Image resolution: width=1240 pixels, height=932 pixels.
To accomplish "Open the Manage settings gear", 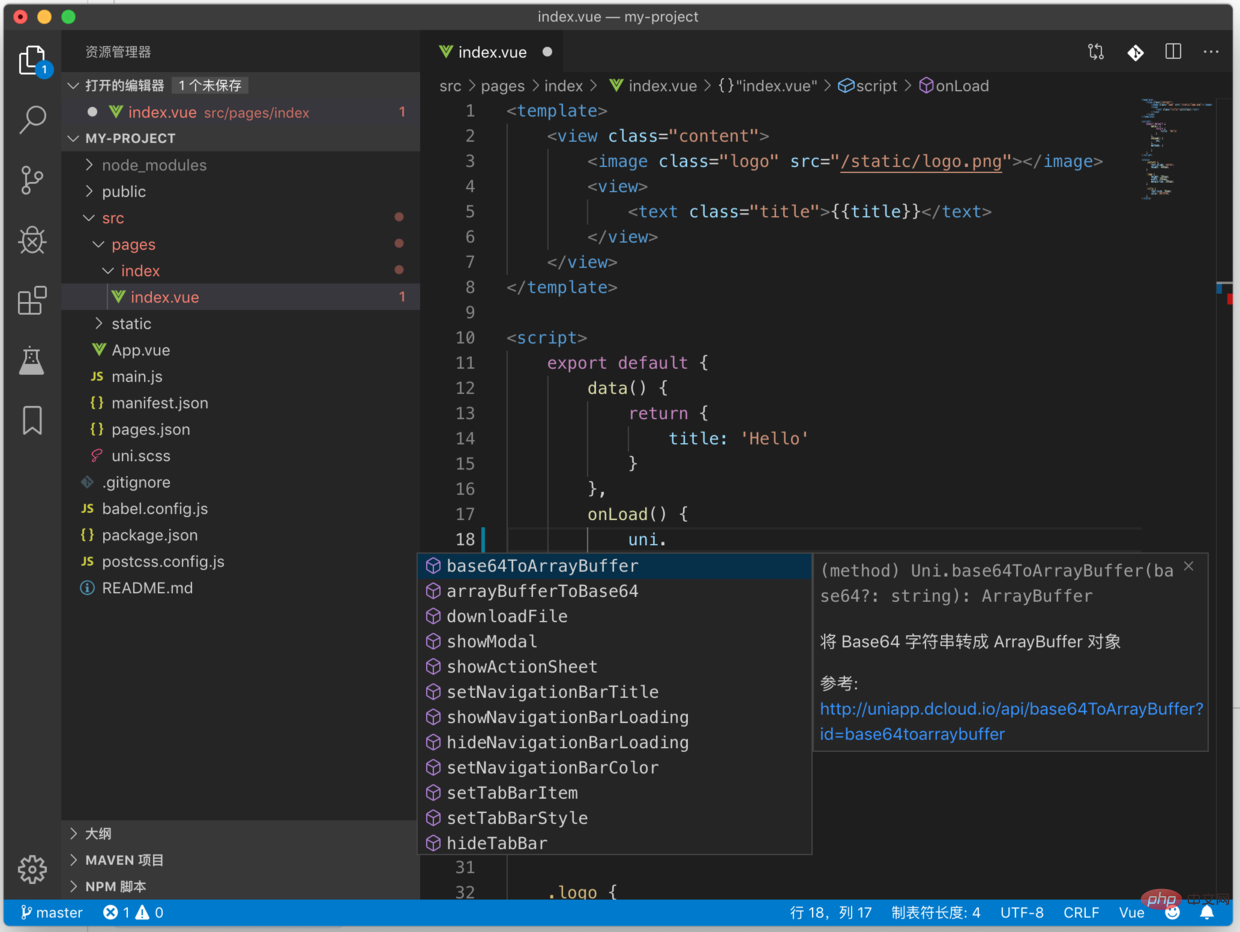I will [x=32, y=868].
